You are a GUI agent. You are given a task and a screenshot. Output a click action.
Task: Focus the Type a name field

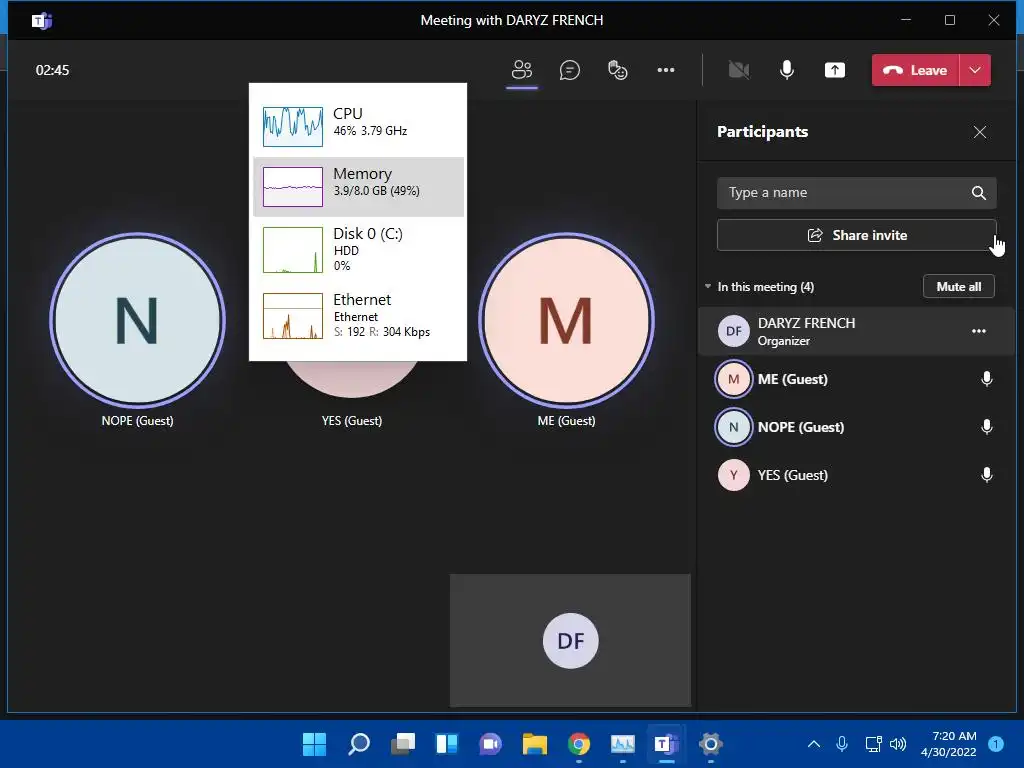[856, 193]
